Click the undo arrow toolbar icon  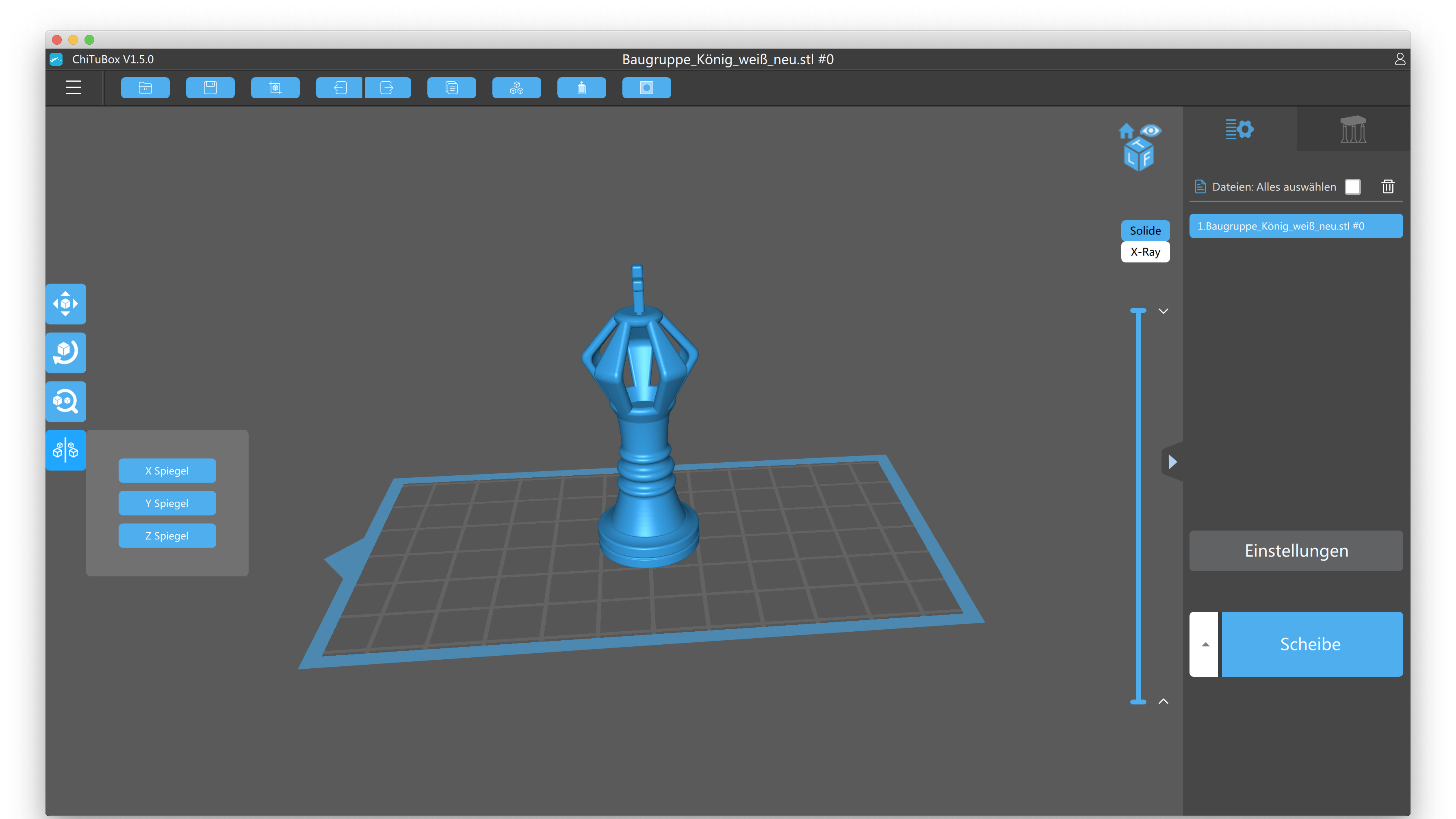click(x=340, y=88)
